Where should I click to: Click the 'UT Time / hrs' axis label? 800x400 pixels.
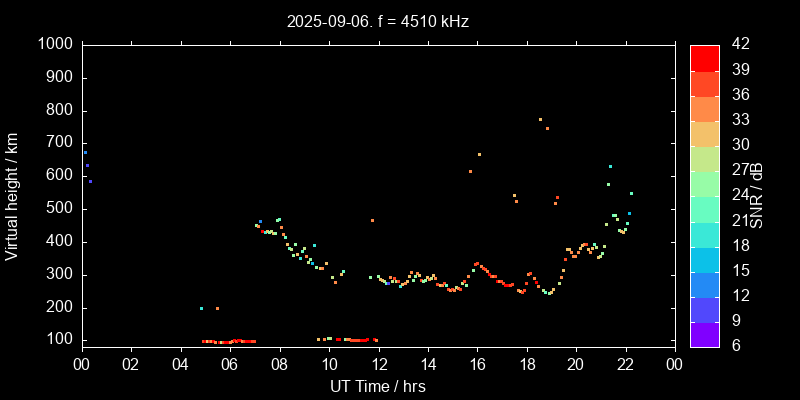coord(378,386)
